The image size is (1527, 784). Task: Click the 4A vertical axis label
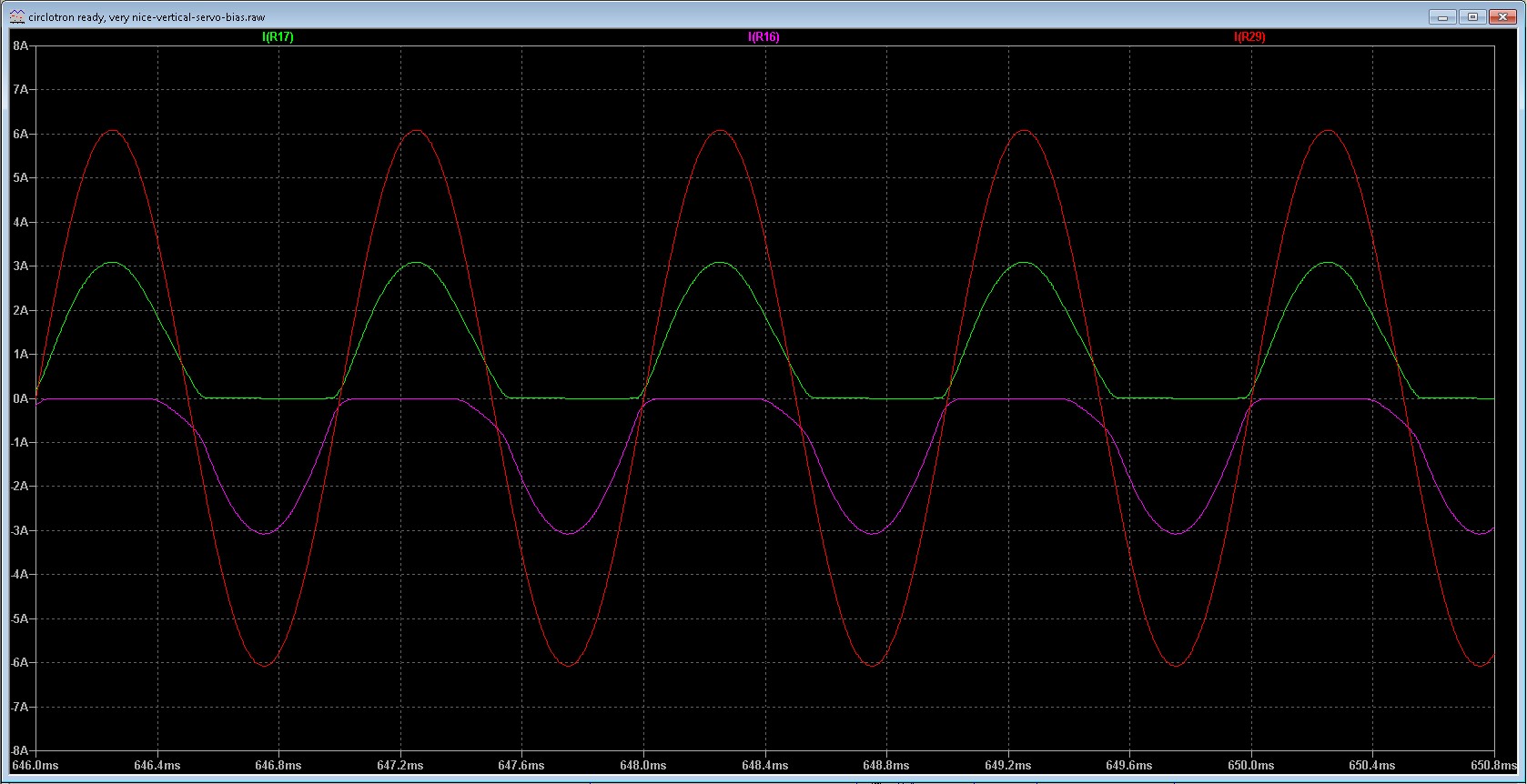(x=21, y=222)
